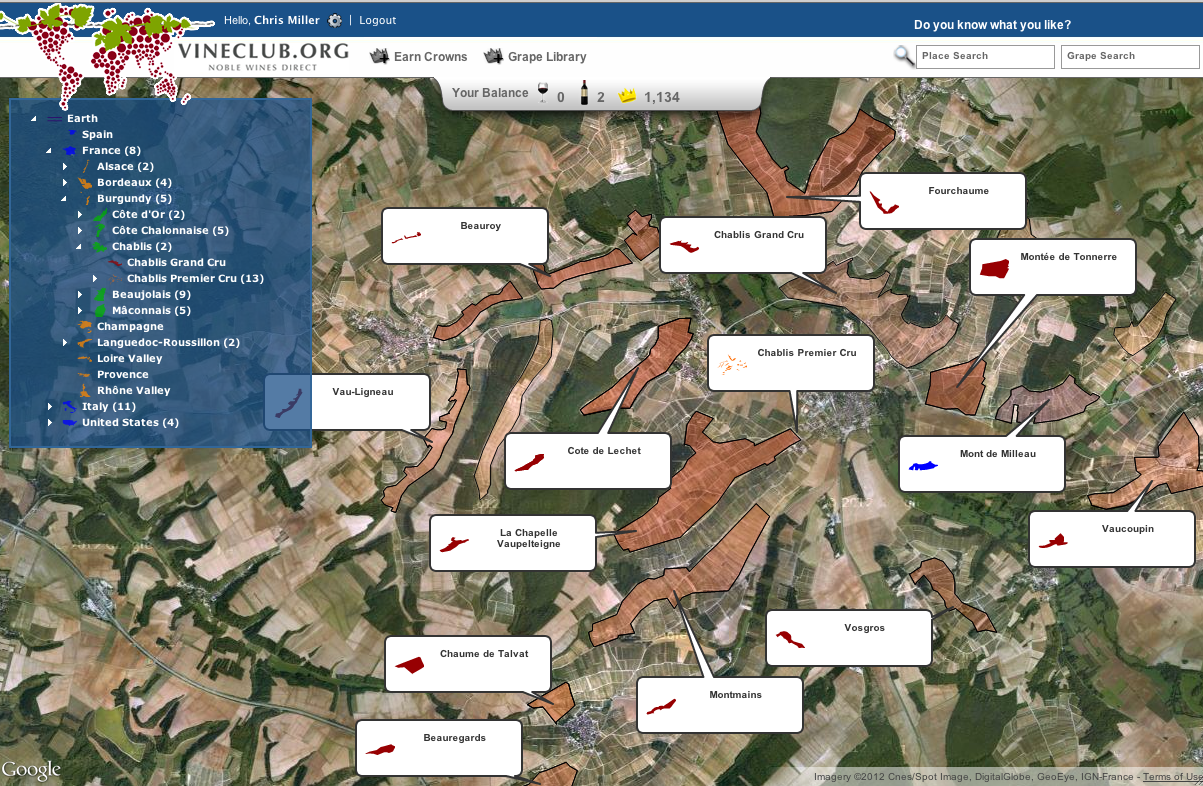
Task: Click the Fourchaume vineyard shape icon
Action: click(884, 203)
